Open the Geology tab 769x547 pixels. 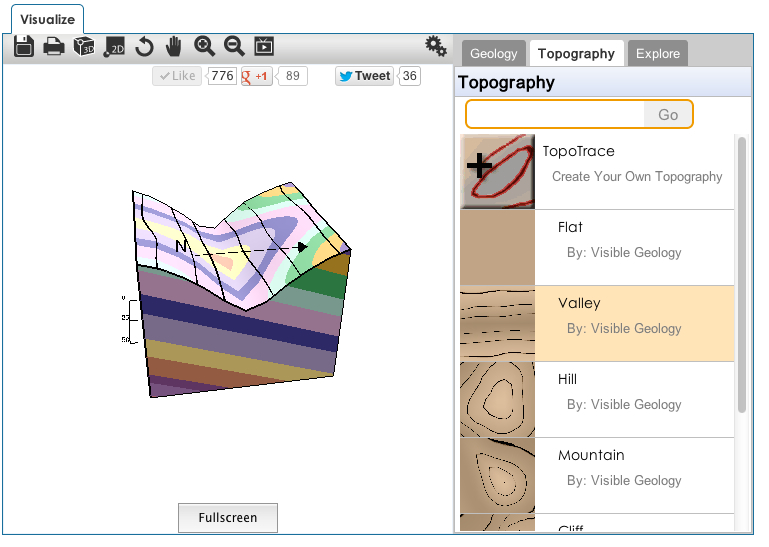(x=493, y=54)
